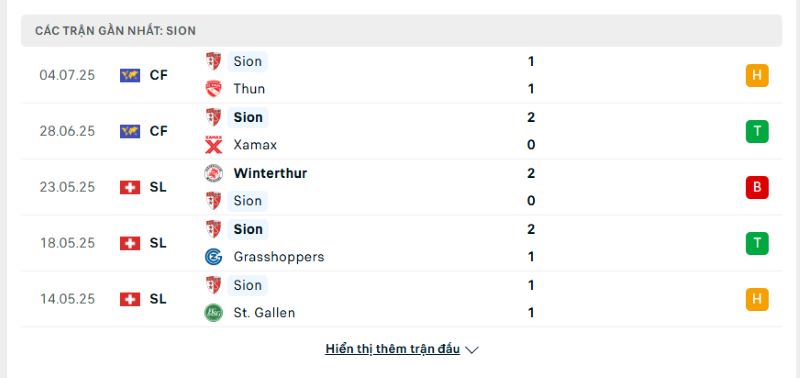Click the Sion crest in the 28.06.25 match
The image size is (800, 378).
[x=213, y=117]
